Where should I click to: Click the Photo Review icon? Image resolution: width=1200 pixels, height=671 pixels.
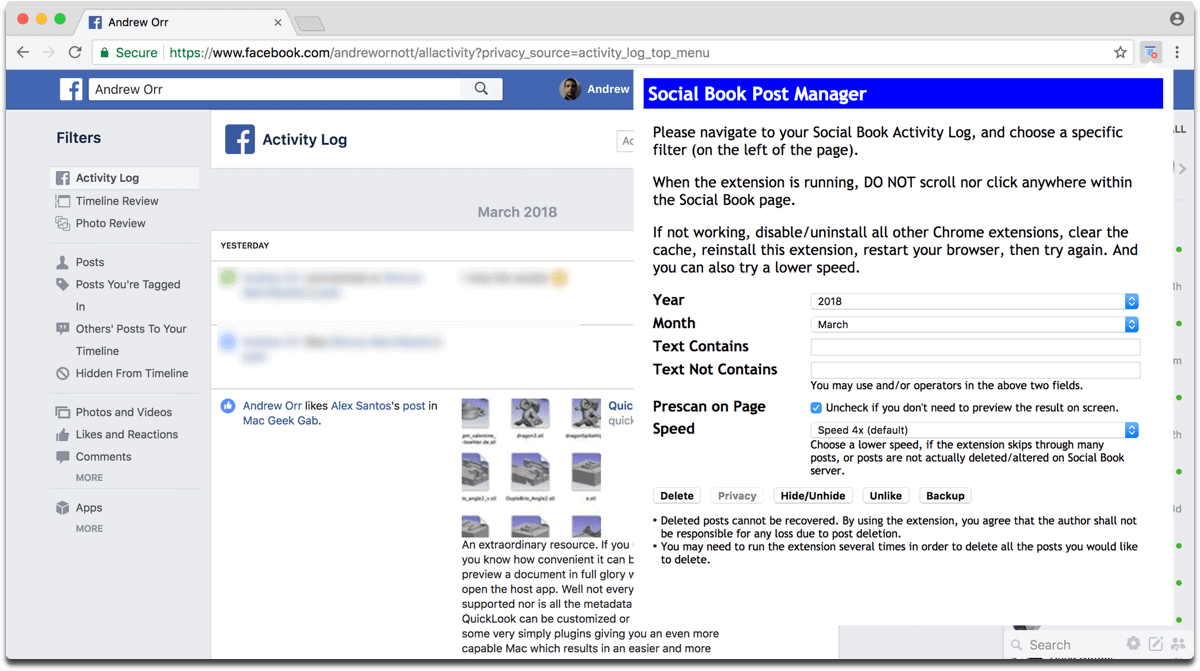[62, 224]
